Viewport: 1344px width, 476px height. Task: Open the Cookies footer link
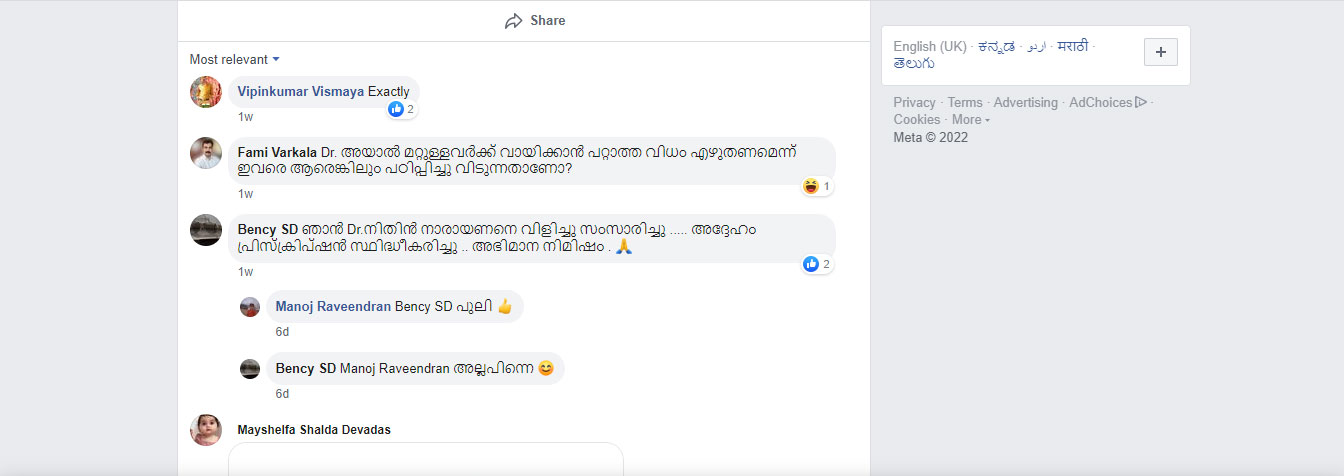[x=917, y=120]
